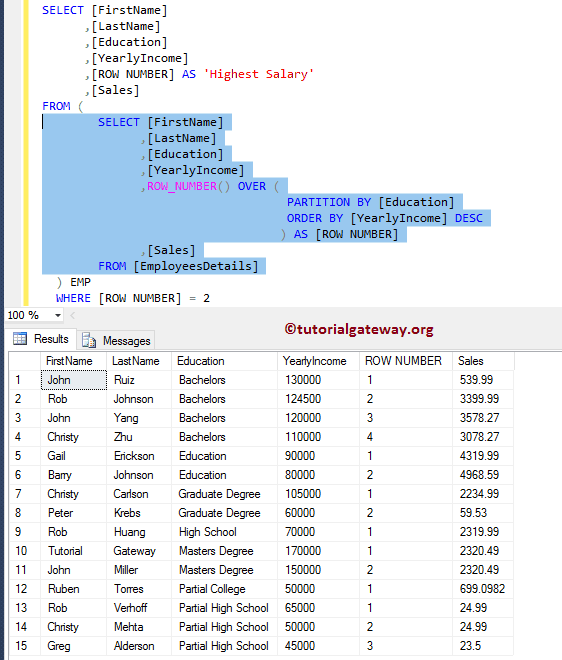Click the sales value 3399.99
The width and height of the screenshot is (562, 660).
pyautogui.click(x=483, y=399)
